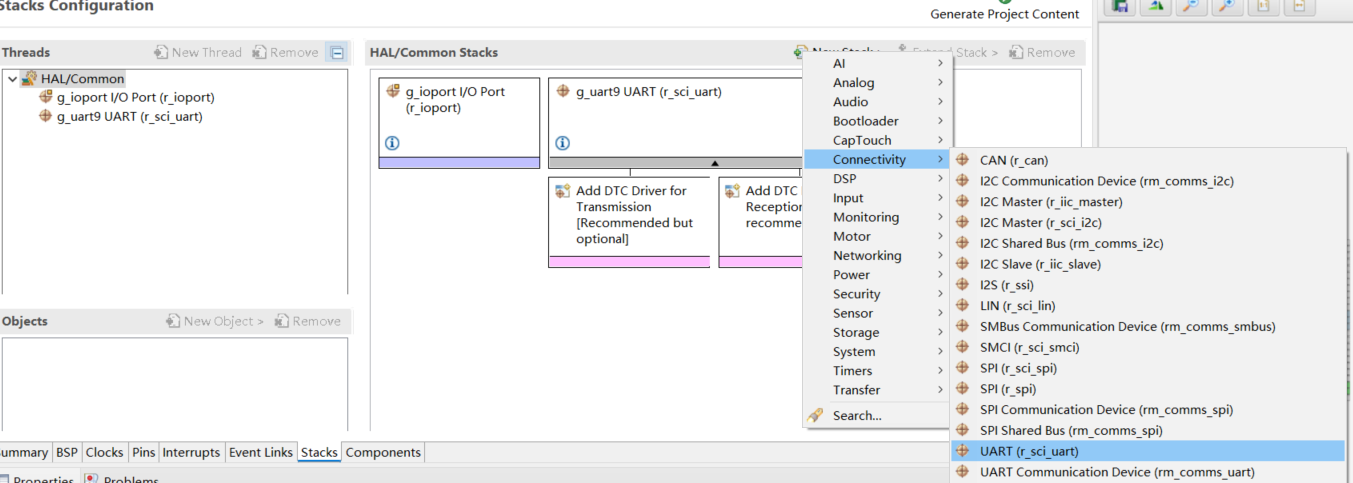Add SMBus Communication Device (rm_comms_smbus)

[1148, 327]
